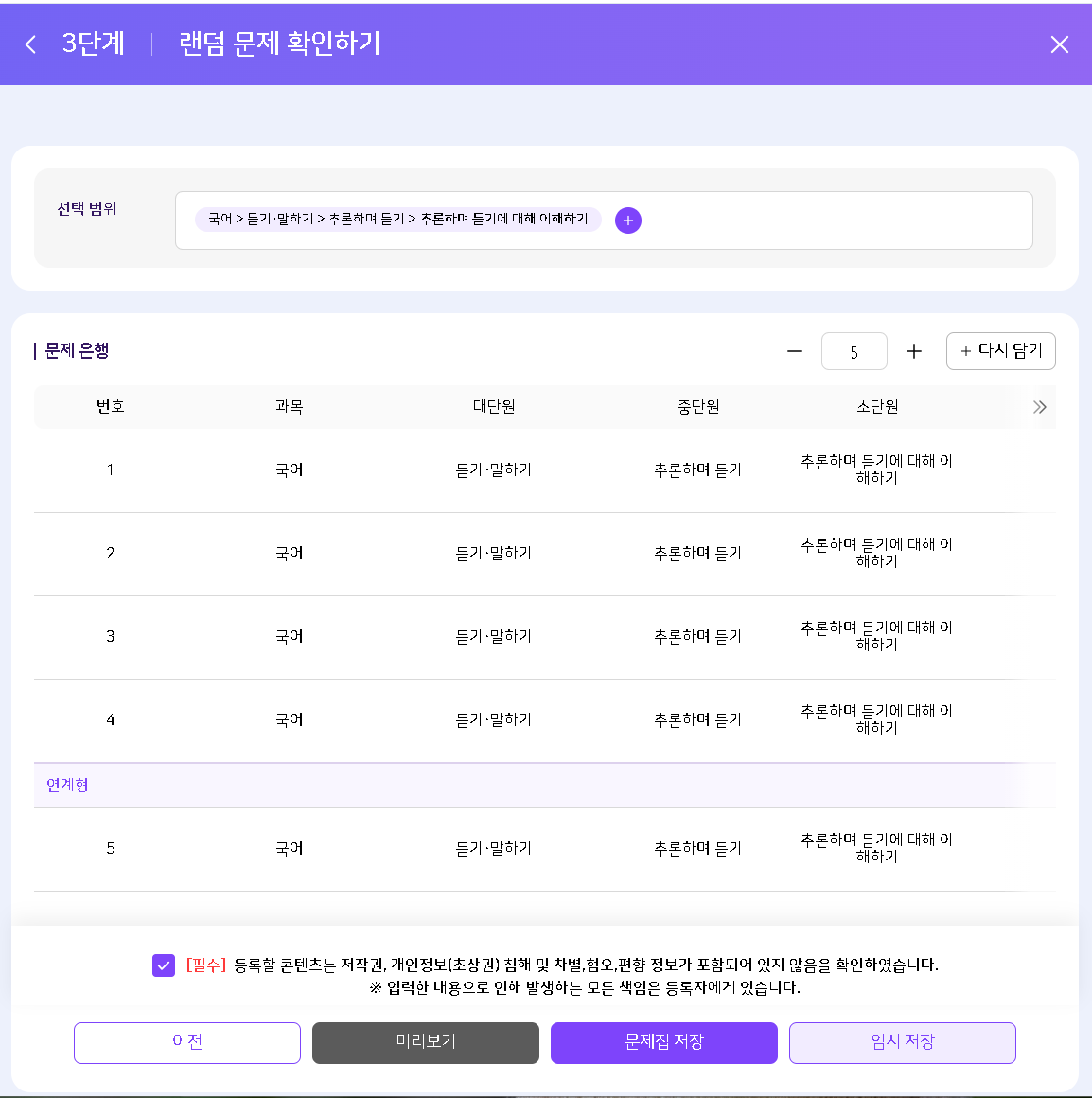Viewport: 1092px width, 1098px height.
Task: Click the 이전 button
Action: (x=187, y=1043)
